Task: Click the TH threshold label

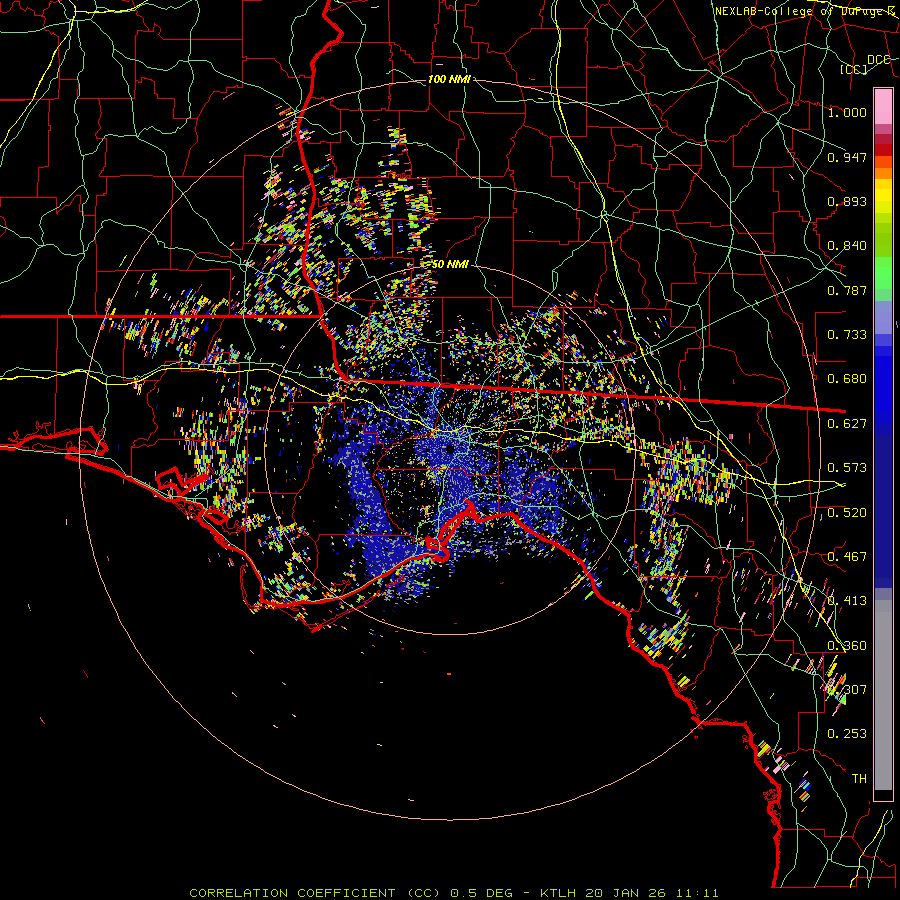Action: (x=859, y=779)
